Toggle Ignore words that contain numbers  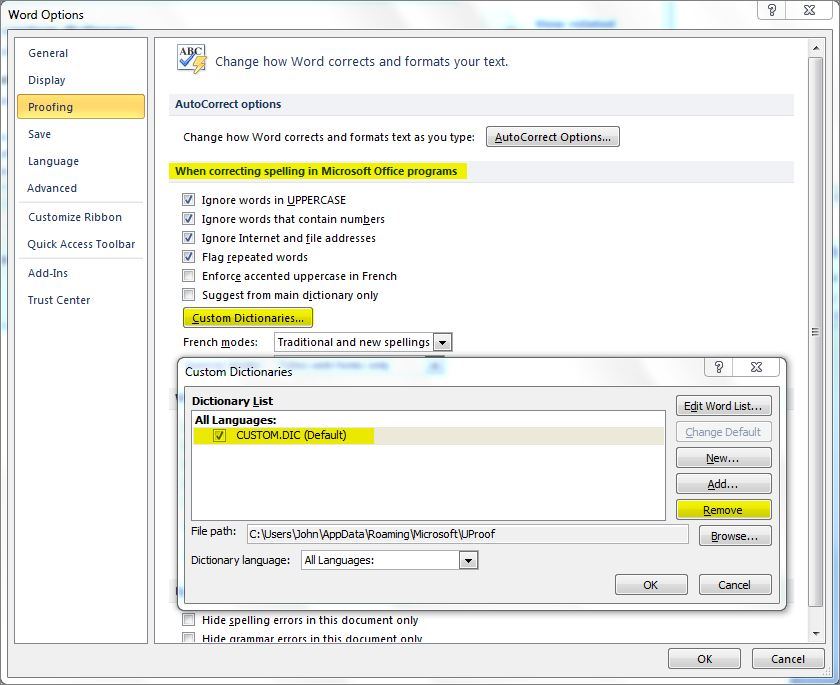click(188, 219)
